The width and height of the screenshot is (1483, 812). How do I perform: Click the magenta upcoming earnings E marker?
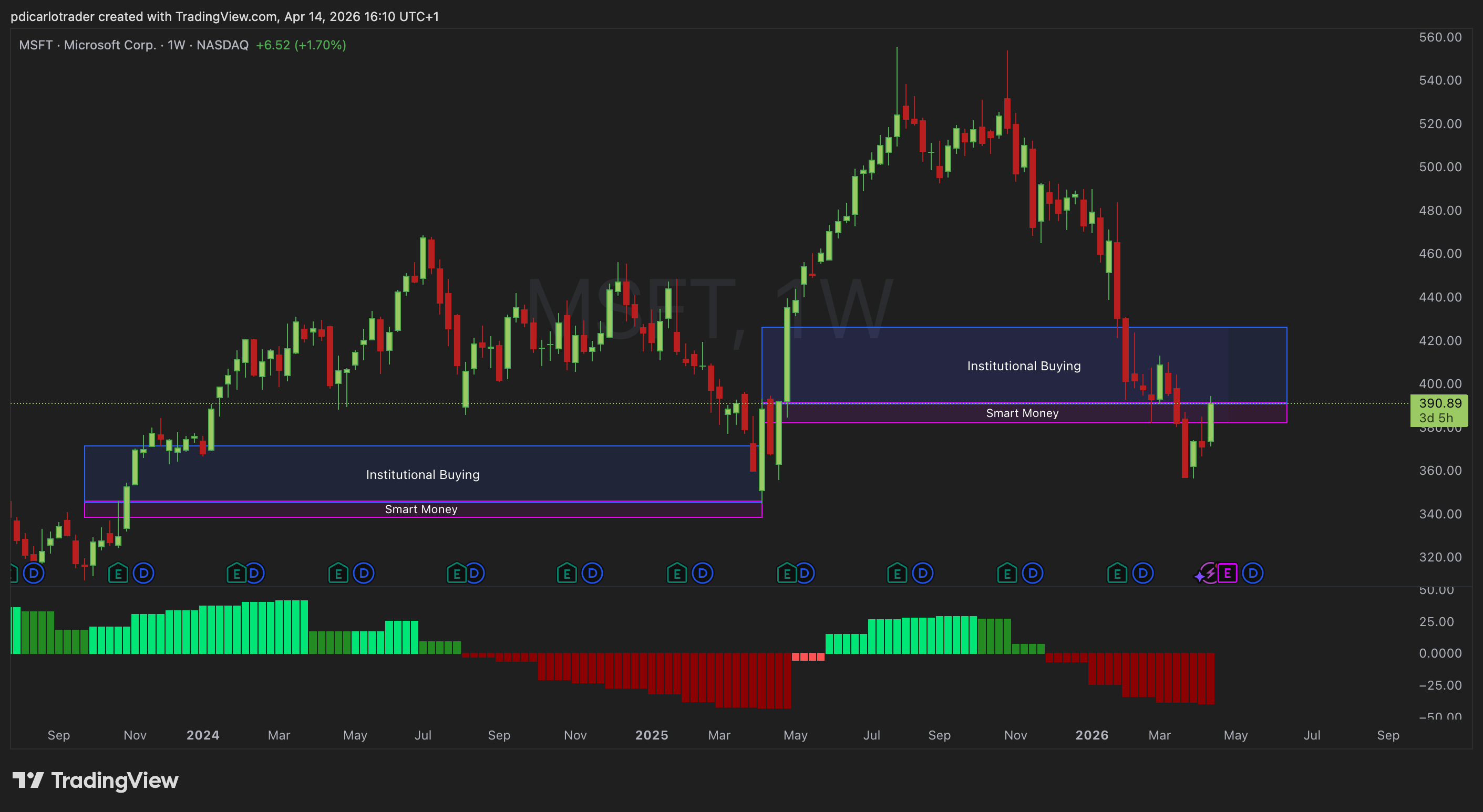coord(1227,573)
